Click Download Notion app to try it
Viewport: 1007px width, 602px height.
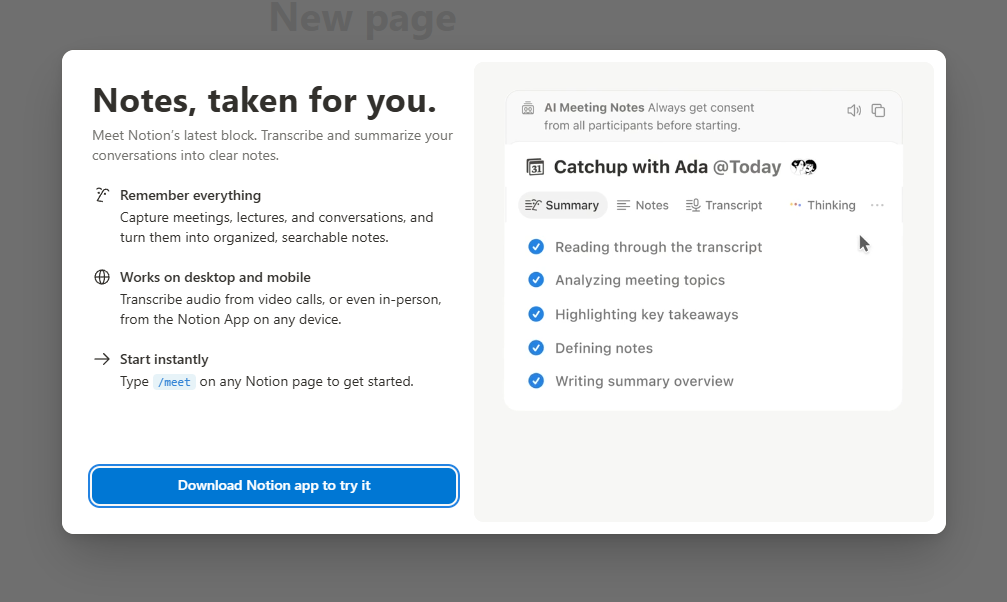[x=274, y=486]
